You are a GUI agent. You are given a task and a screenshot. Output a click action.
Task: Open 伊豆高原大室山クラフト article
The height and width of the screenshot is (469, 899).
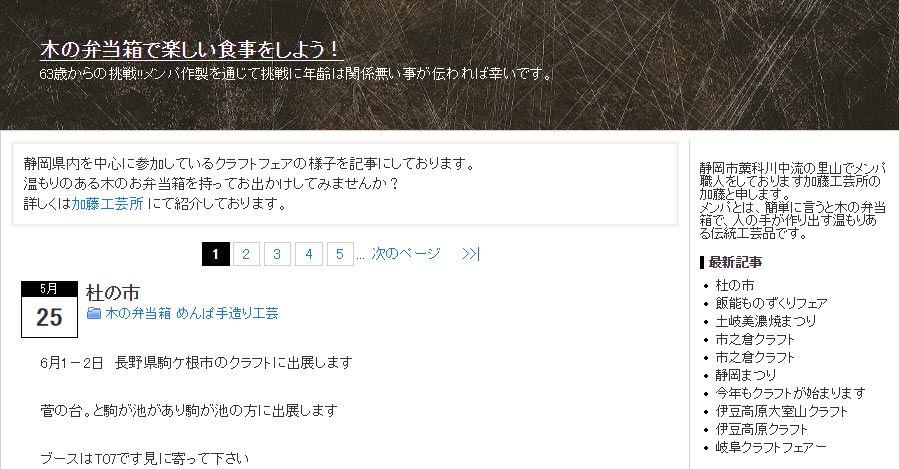click(781, 411)
